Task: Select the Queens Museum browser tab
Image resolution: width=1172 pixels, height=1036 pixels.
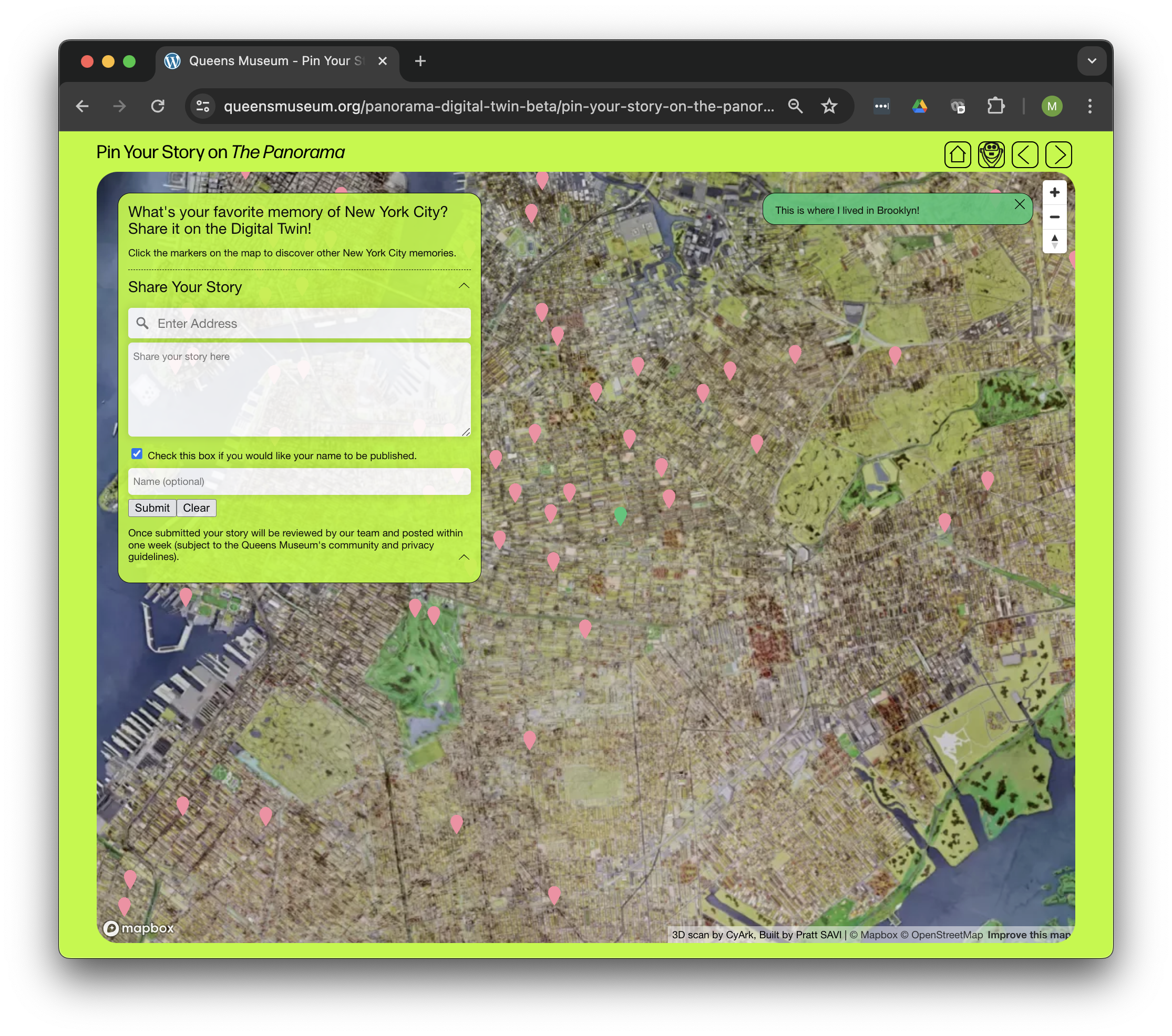Action: (x=277, y=61)
